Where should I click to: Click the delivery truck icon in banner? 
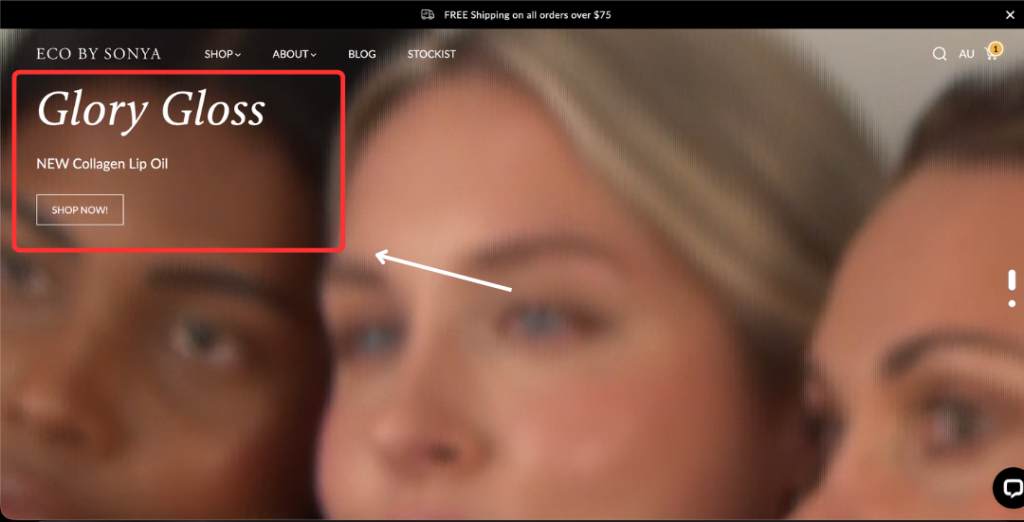coord(428,14)
